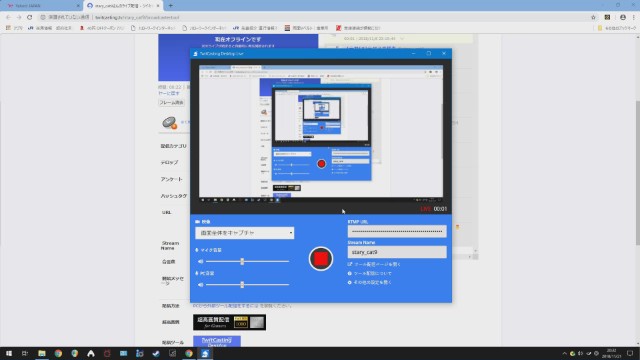The width and height of the screenshot is (640, 360).
Task: Bookmark this page with the star icon
Action: point(593,17)
